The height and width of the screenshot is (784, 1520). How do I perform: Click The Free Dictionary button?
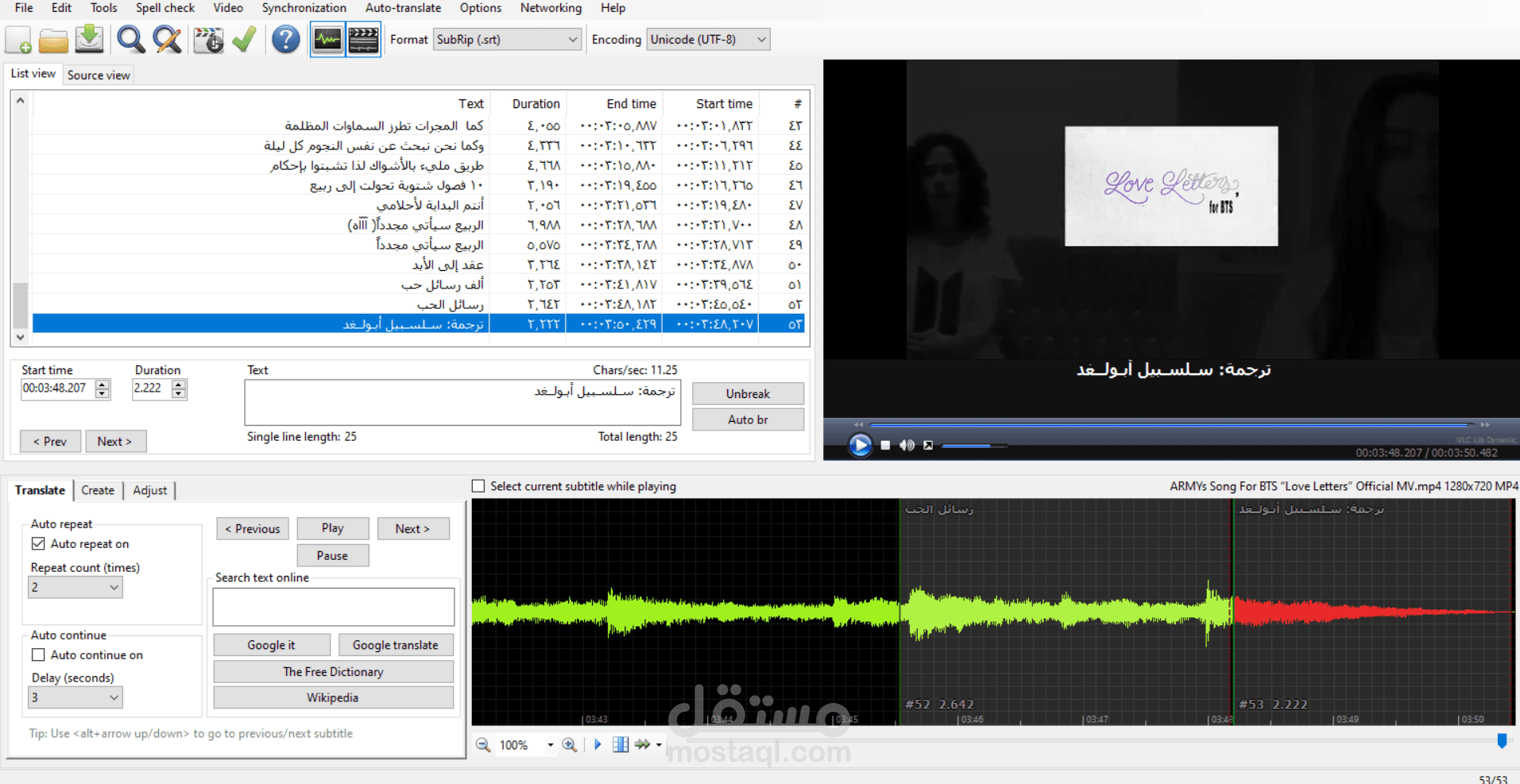[x=333, y=671]
